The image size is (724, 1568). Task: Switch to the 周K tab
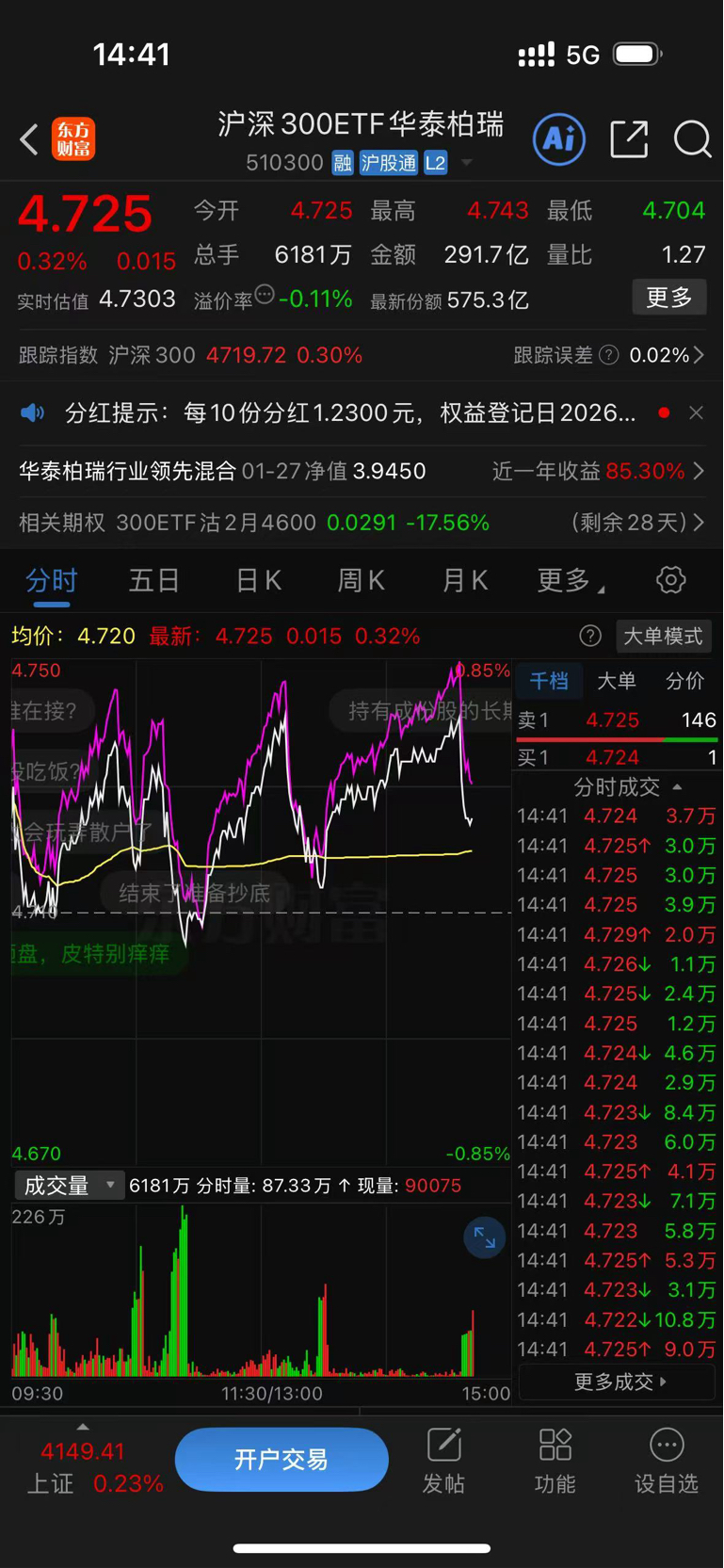[361, 580]
